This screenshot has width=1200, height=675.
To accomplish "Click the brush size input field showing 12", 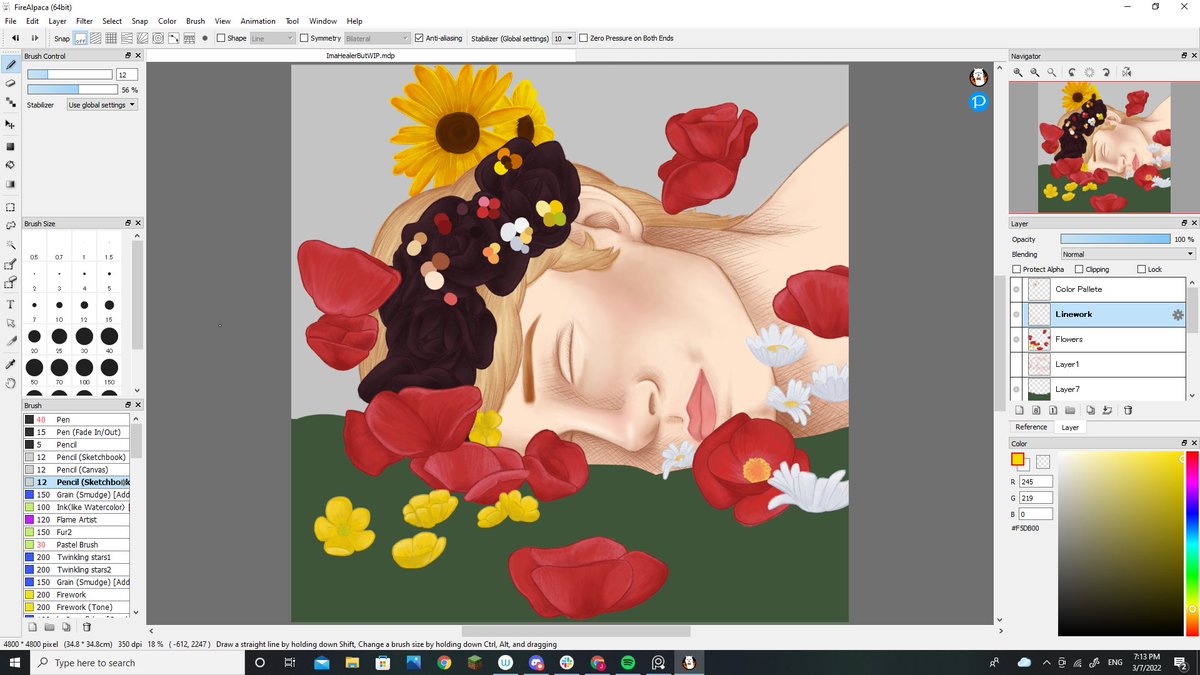I will [x=126, y=75].
